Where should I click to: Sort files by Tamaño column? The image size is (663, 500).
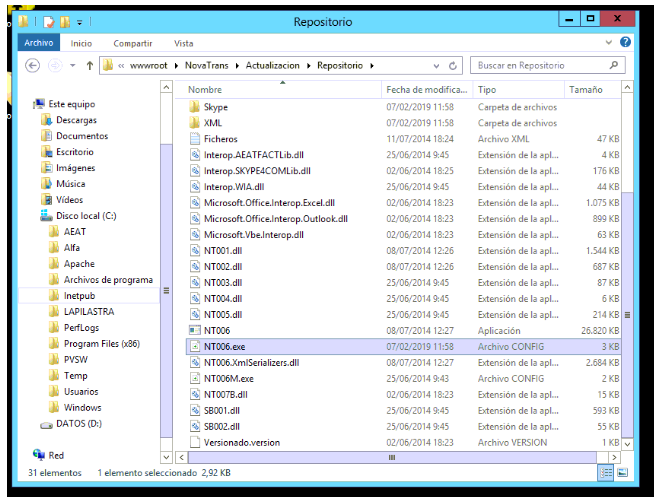[x=592, y=90]
